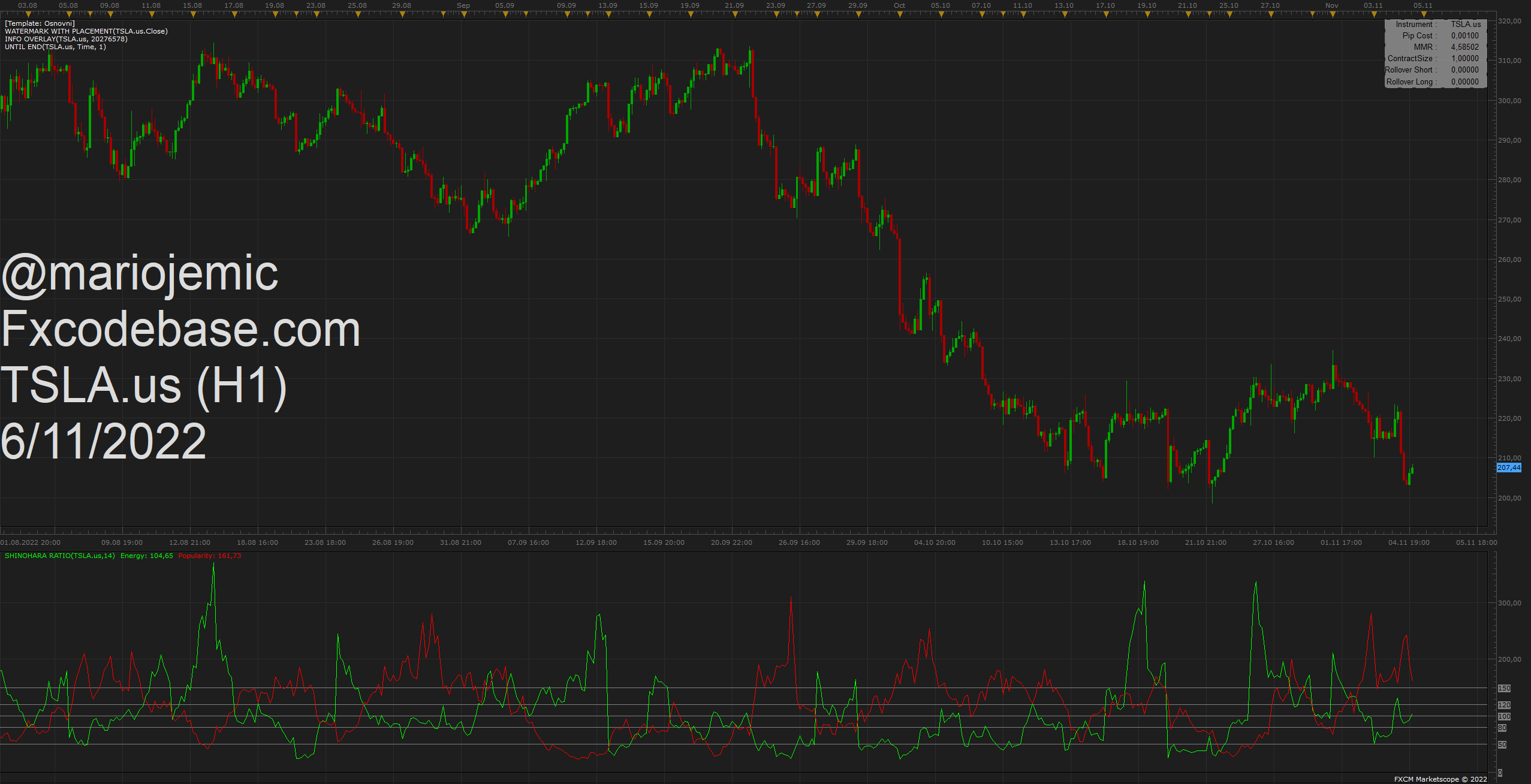Click the 240,00 price axis label

[x=1509, y=339]
